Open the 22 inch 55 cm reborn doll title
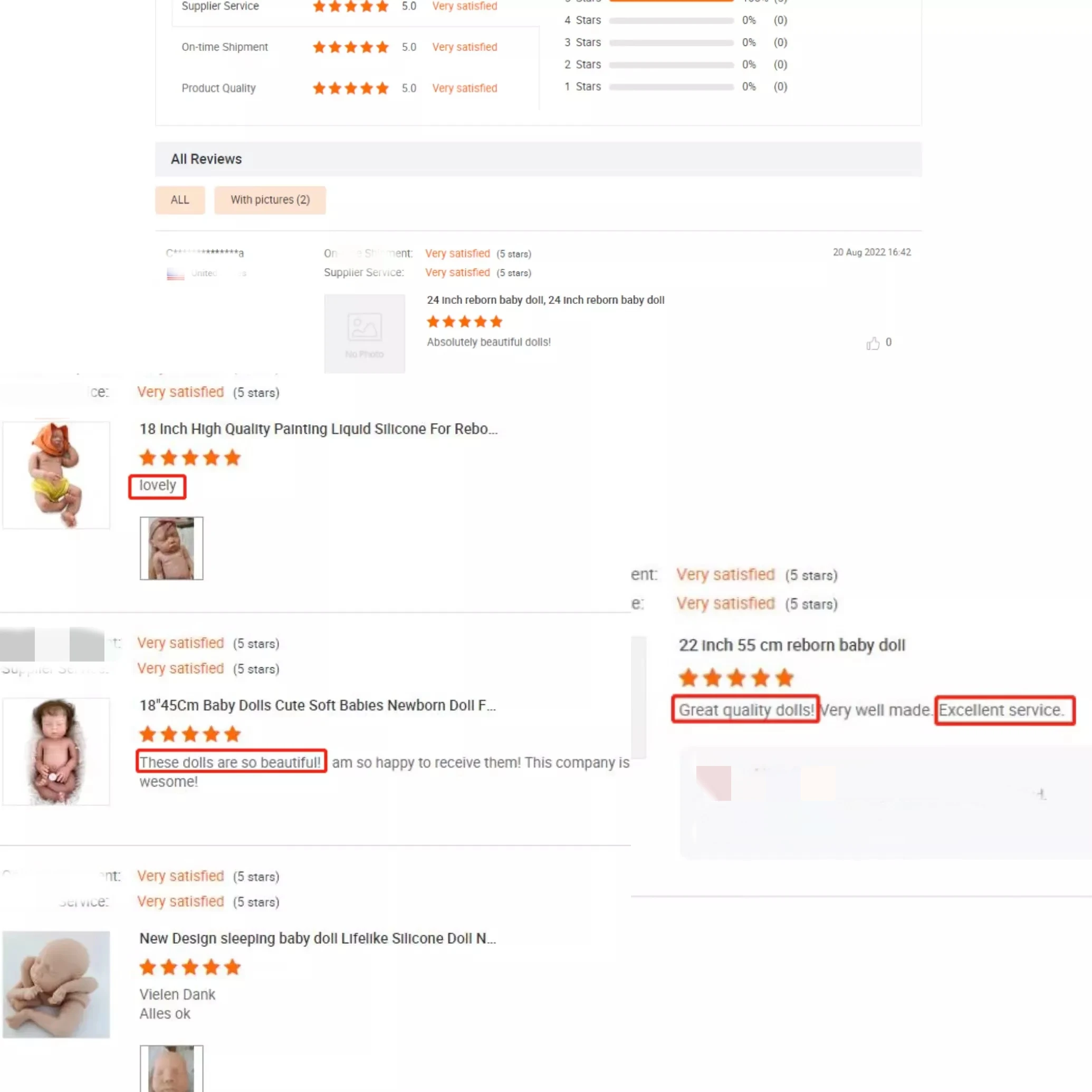Screen dimensions: 1092x1092 pyautogui.click(x=792, y=645)
